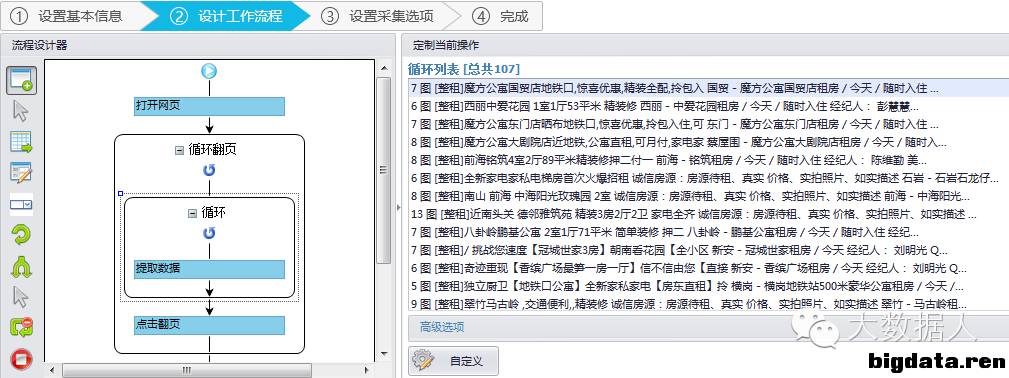Collapse the inner 循环 block

tap(192, 213)
